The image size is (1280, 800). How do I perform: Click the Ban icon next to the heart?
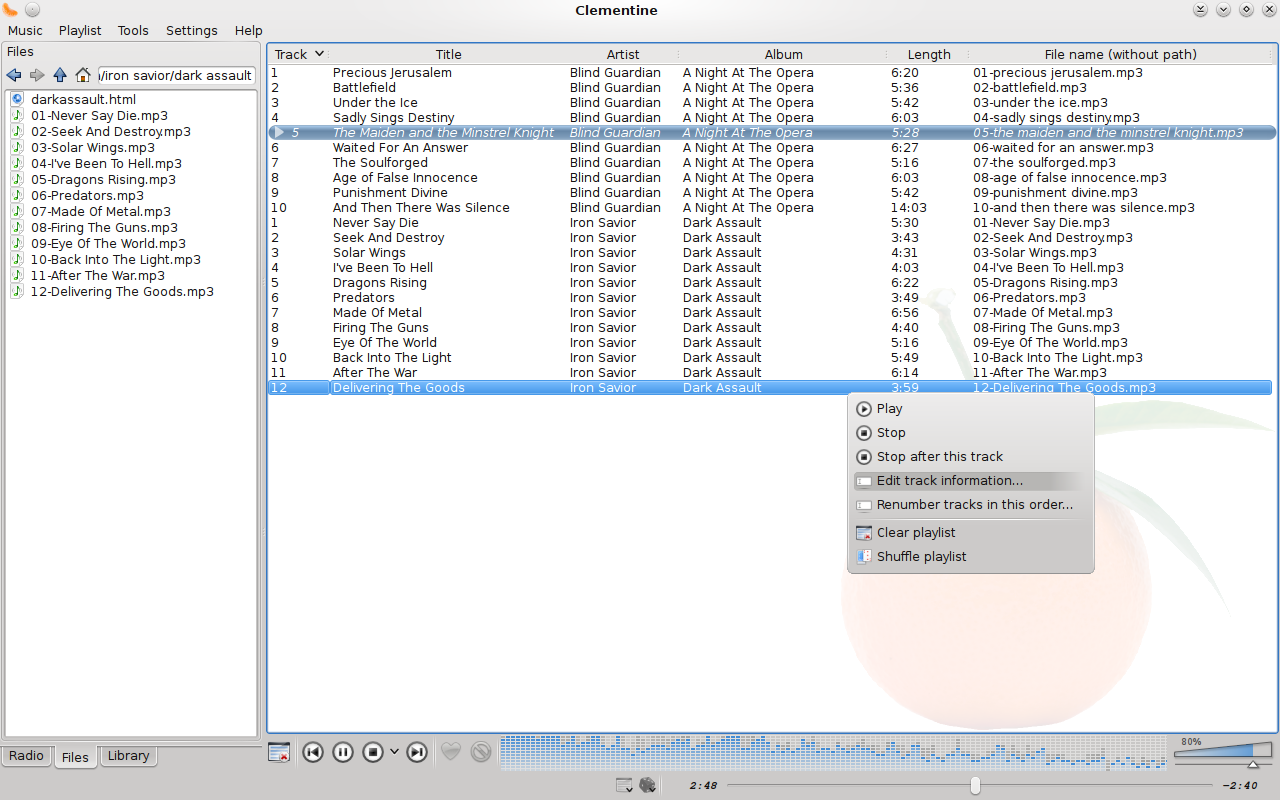point(481,751)
